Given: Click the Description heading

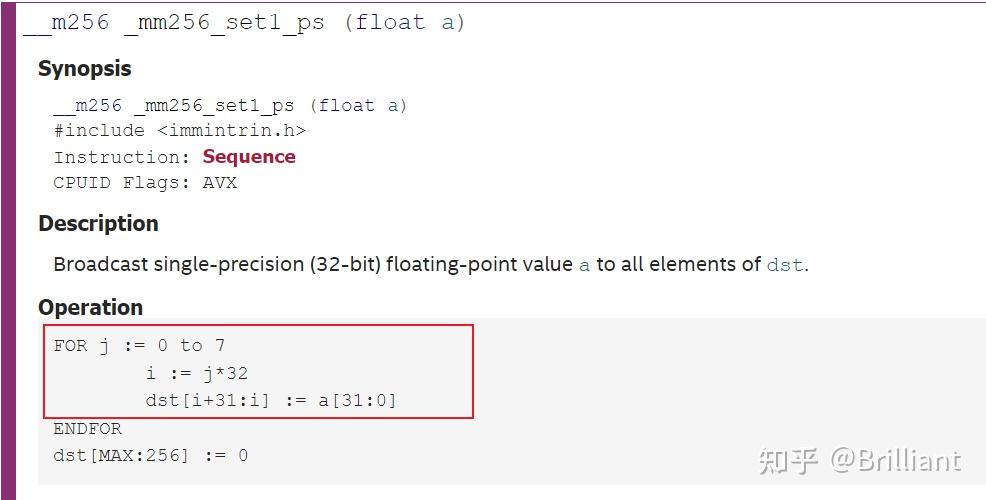Looking at the screenshot, I should click(x=98, y=223).
